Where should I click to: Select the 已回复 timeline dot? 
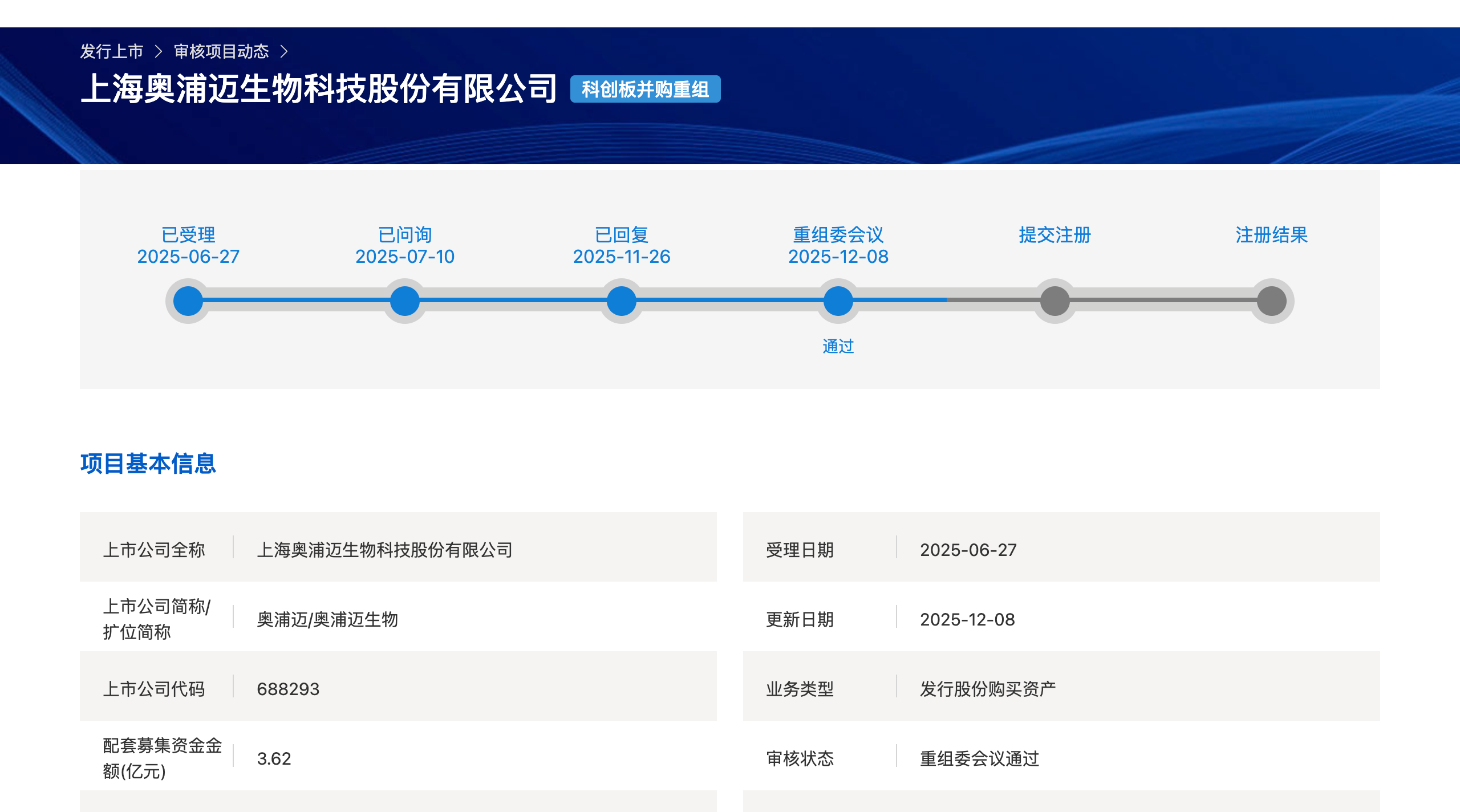622,301
